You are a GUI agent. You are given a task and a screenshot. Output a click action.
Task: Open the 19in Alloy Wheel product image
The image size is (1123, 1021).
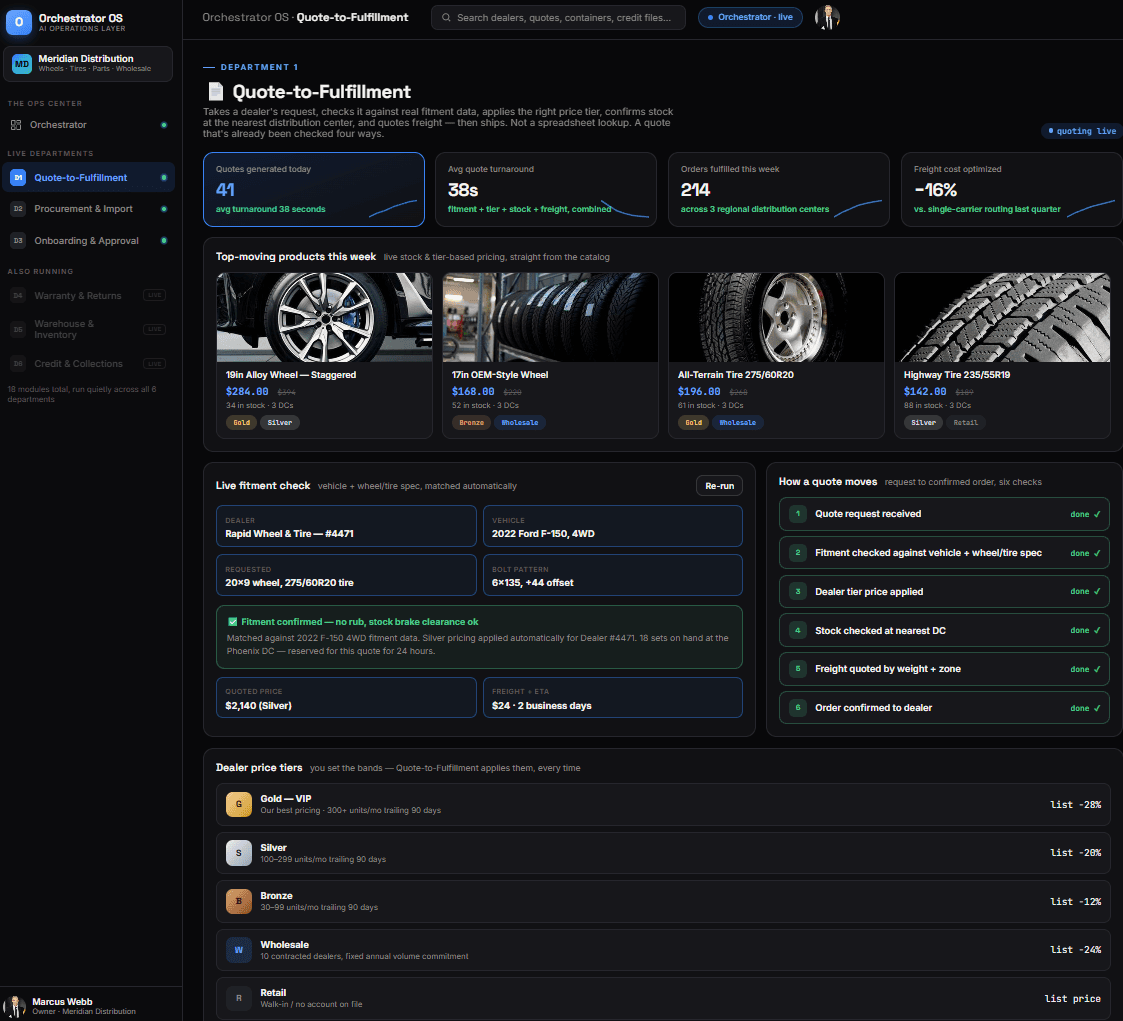click(324, 317)
